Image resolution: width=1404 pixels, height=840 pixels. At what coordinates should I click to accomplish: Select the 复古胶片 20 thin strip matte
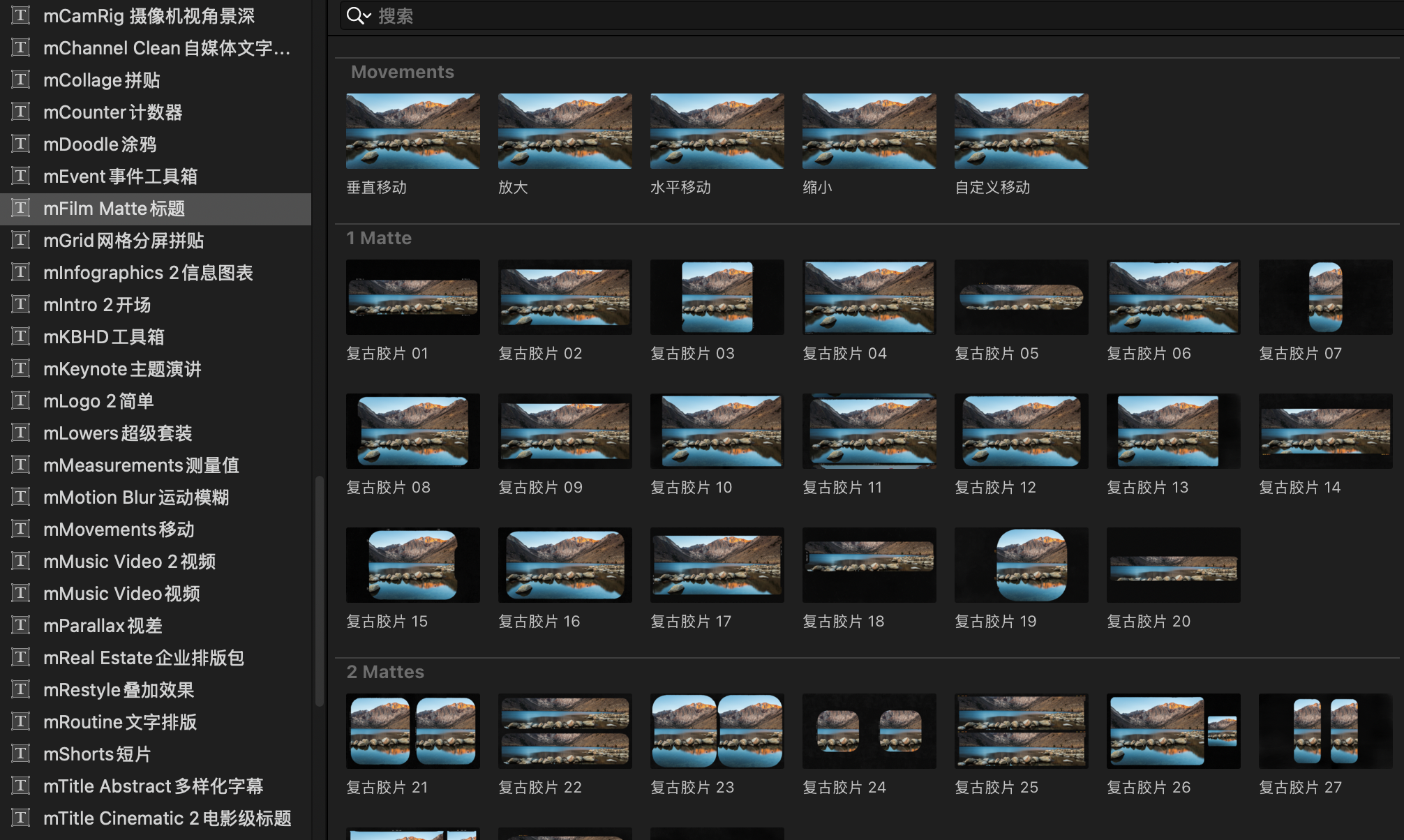tap(1174, 565)
